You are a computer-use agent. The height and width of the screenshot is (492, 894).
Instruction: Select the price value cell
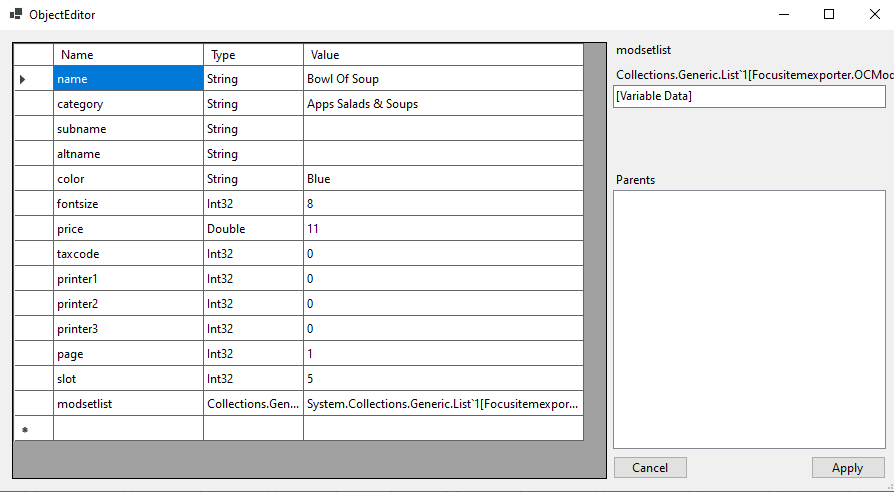coord(442,229)
